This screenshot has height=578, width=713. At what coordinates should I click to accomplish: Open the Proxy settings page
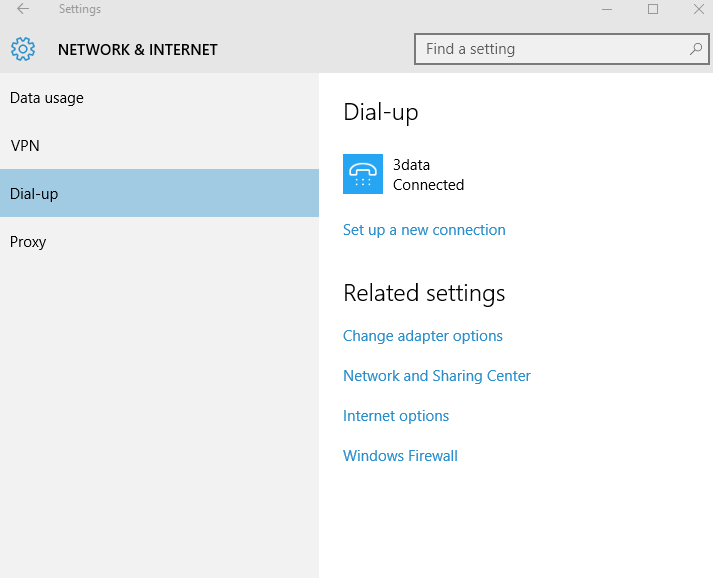(159, 241)
